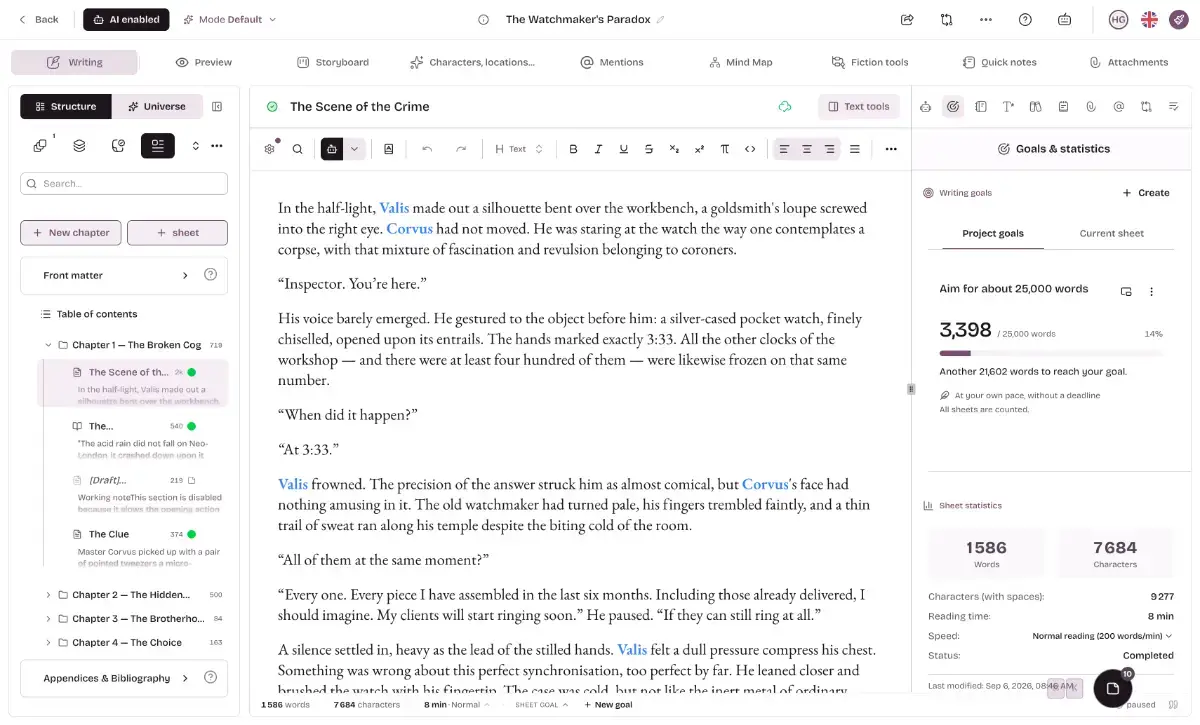Click the duplicate sheets icon with badge 1
The image size is (1200, 725).
[x=40, y=145]
